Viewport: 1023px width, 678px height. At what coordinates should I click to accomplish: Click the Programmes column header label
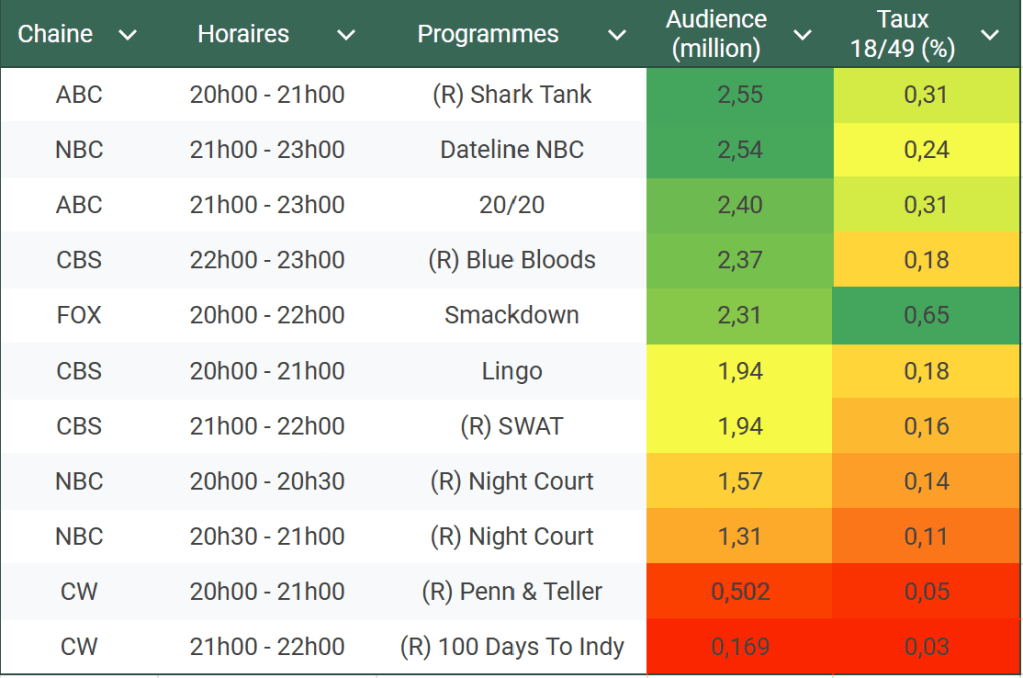[488, 34]
